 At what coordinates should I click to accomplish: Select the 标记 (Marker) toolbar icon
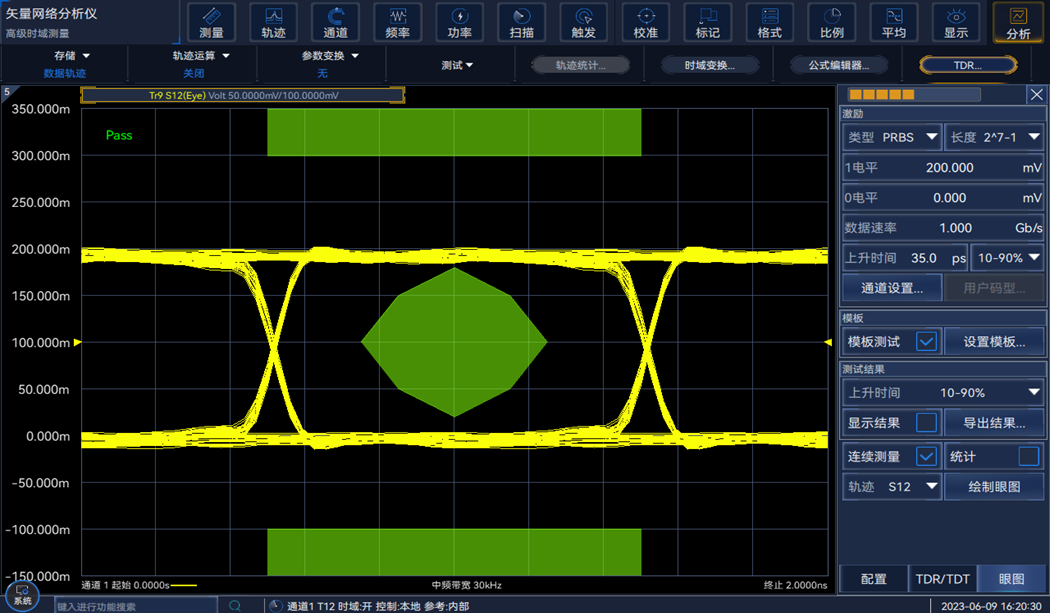pos(707,22)
